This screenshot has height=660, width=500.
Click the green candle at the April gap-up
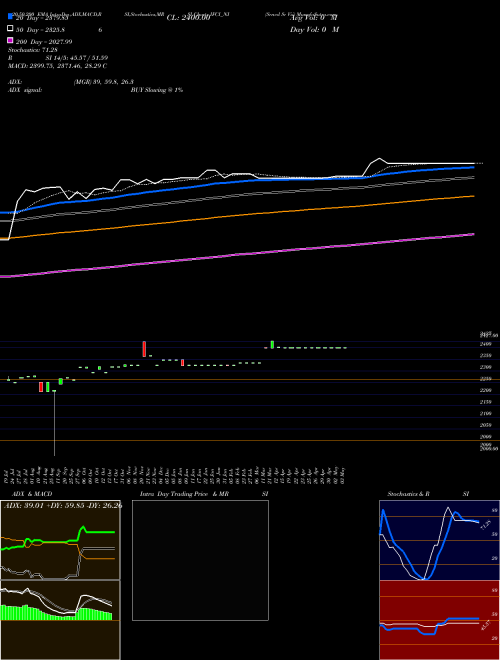(x=272, y=345)
